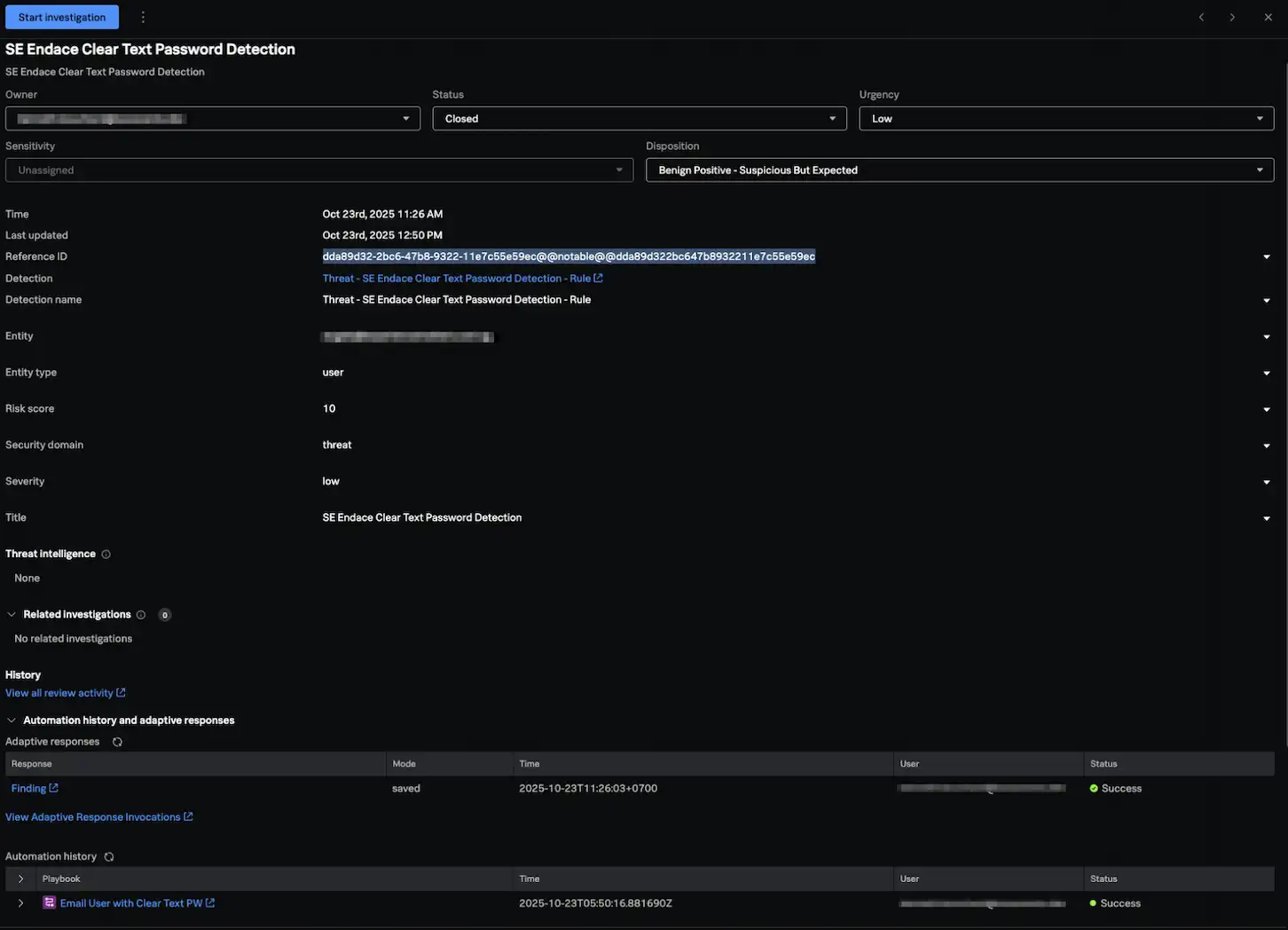Click the info icon beside Related investigations

coord(140,613)
